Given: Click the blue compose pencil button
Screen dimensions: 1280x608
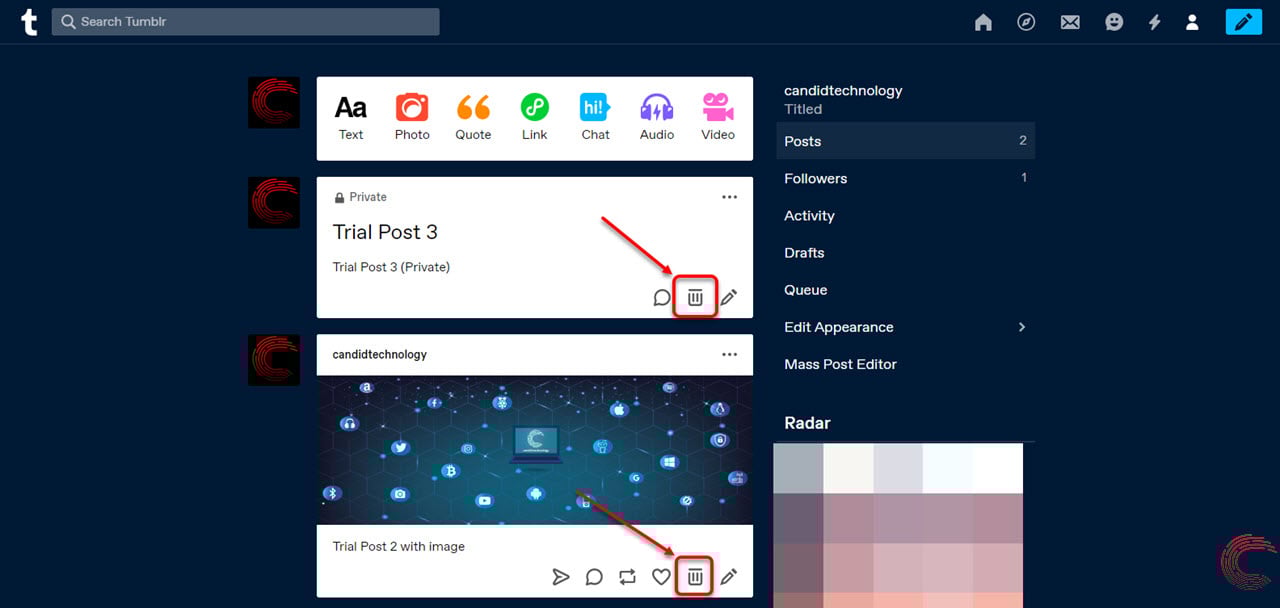Looking at the screenshot, I should tap(1244, 21).
